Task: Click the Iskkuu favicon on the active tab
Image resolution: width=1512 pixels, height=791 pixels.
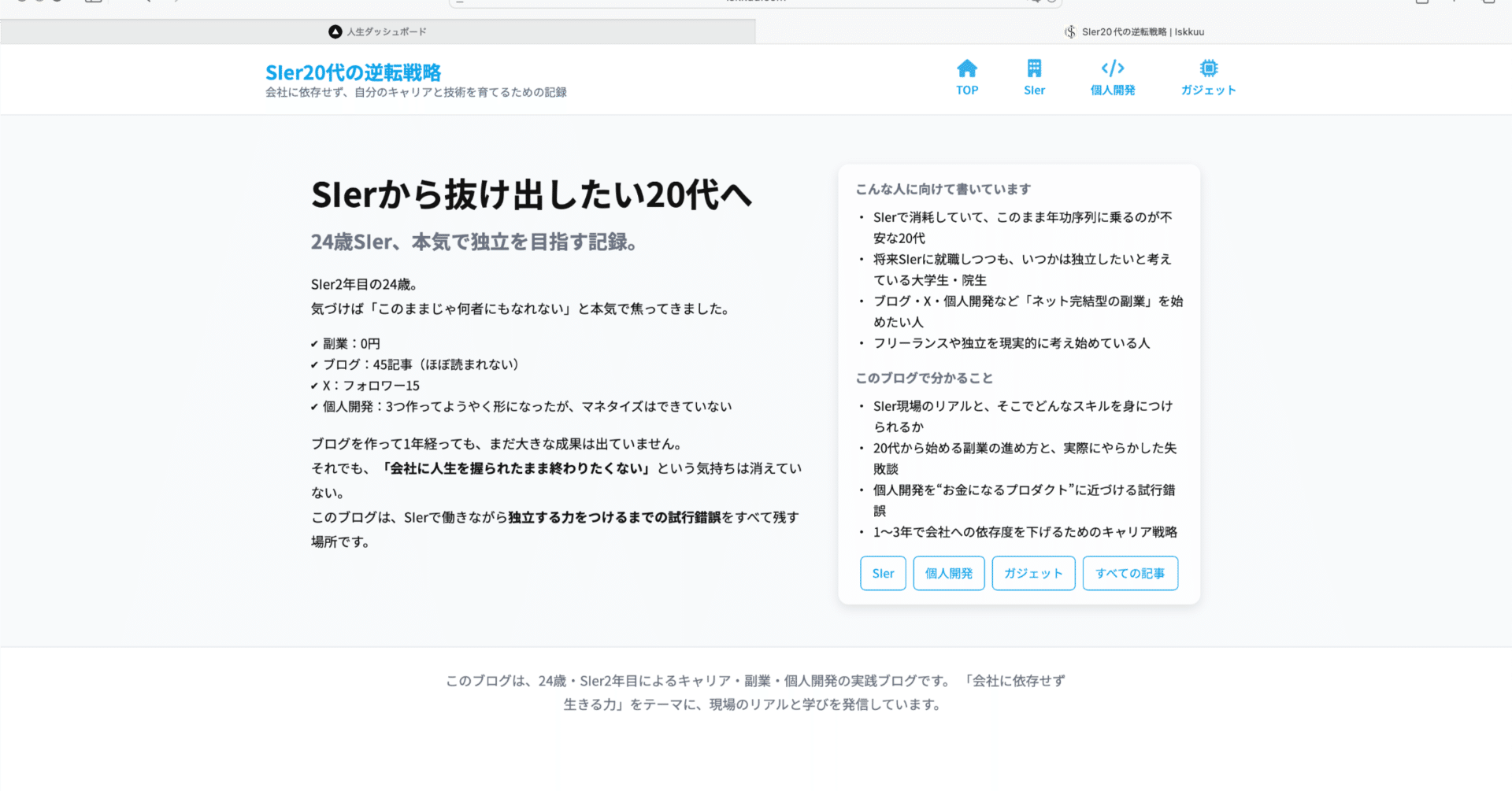Action: pos(1071,31)
